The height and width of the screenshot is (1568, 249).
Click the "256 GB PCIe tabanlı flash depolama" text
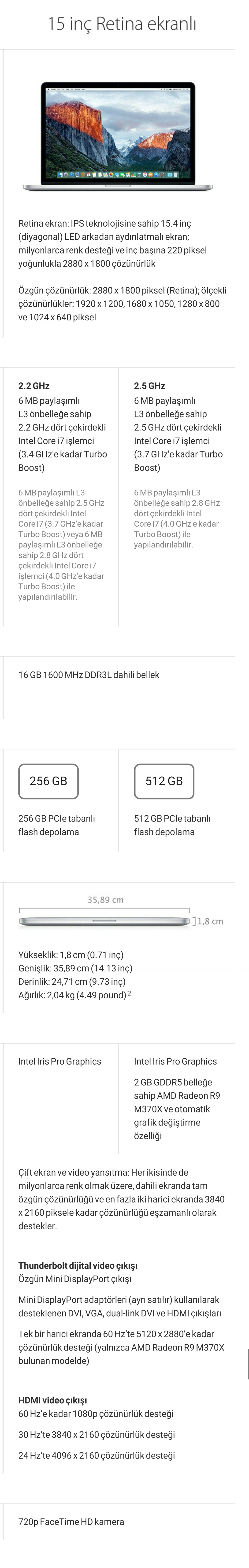(x=57, y=825)
